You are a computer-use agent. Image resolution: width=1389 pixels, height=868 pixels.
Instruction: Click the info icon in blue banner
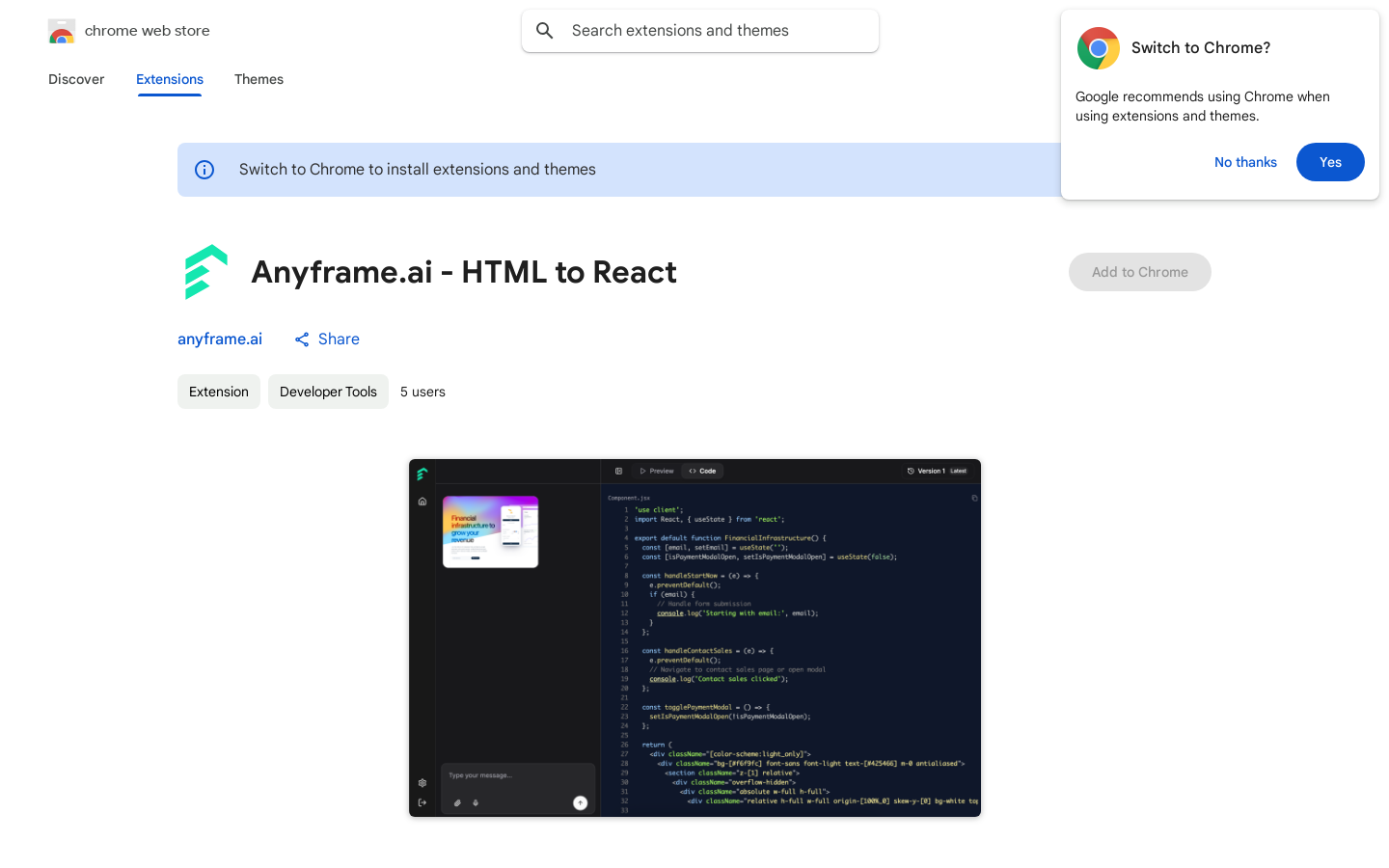[x=204, y=170]
